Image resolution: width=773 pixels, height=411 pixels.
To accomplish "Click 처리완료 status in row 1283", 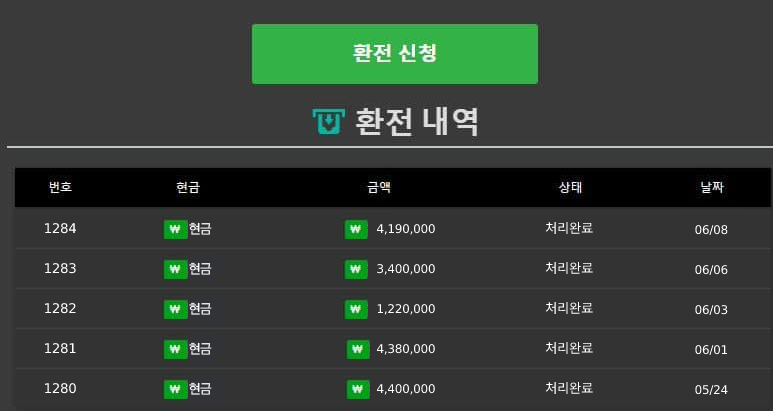I will click(x=569, y=268).
